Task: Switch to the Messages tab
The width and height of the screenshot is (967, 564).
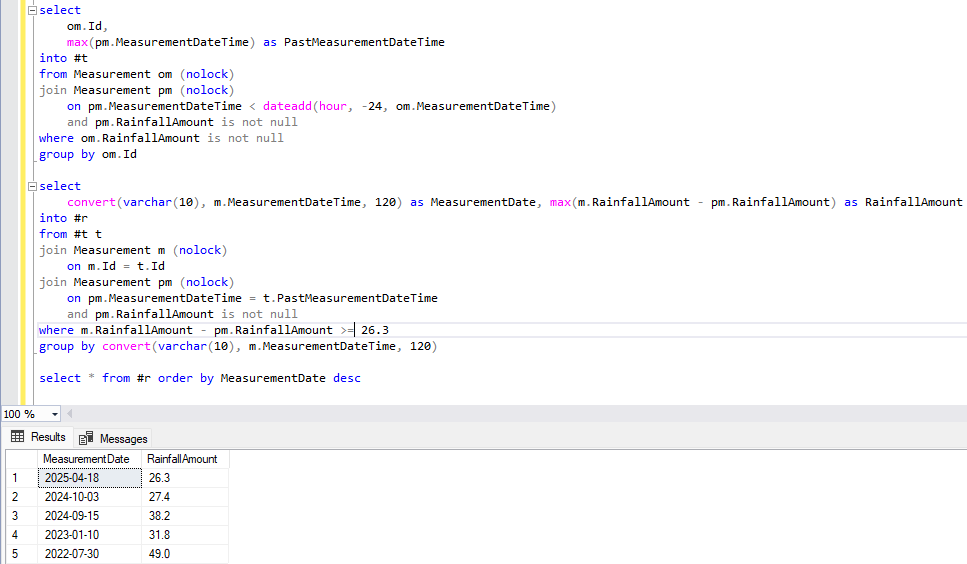Action: (113, 438)
